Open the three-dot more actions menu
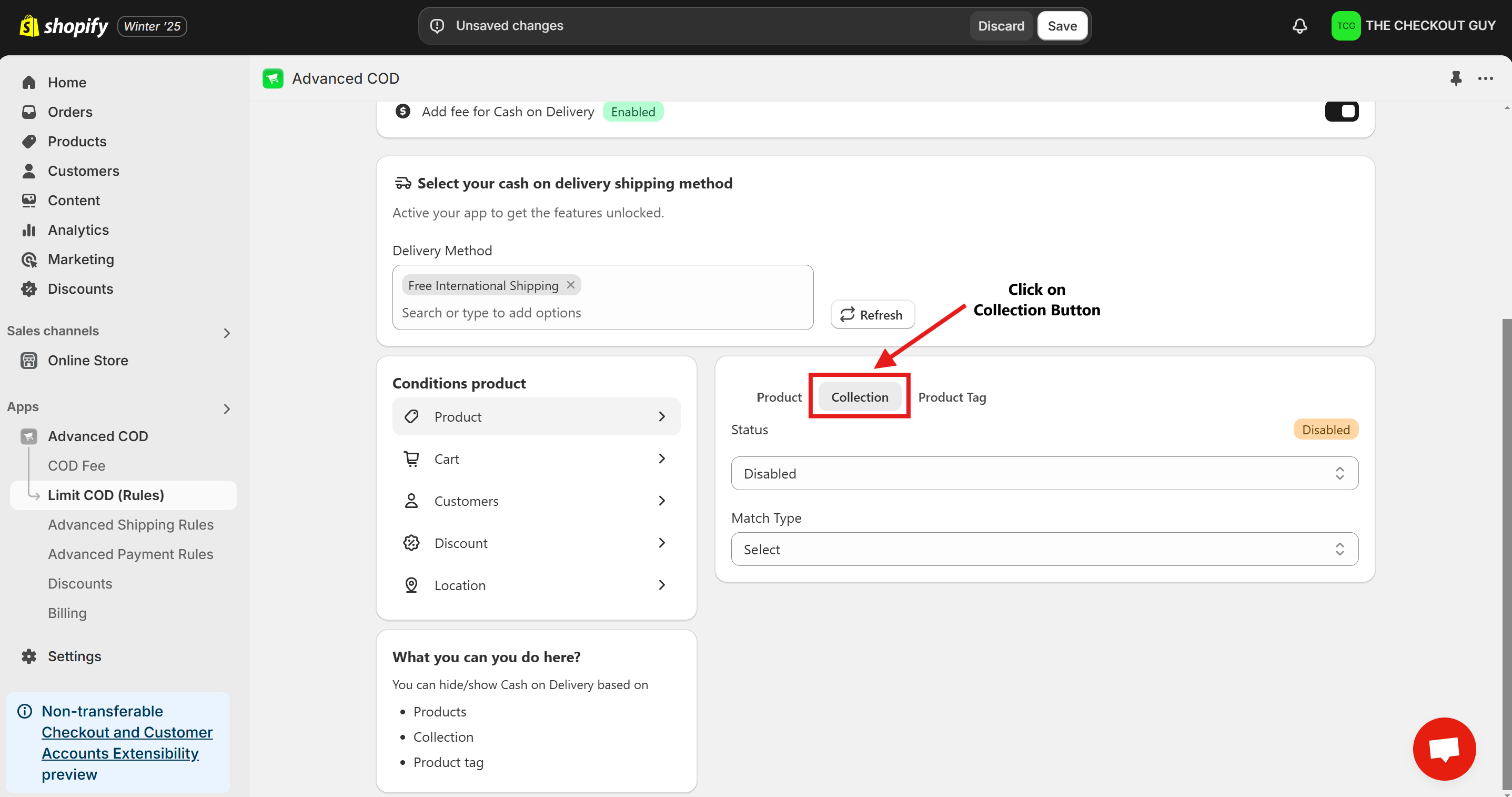 (1485, 78)
